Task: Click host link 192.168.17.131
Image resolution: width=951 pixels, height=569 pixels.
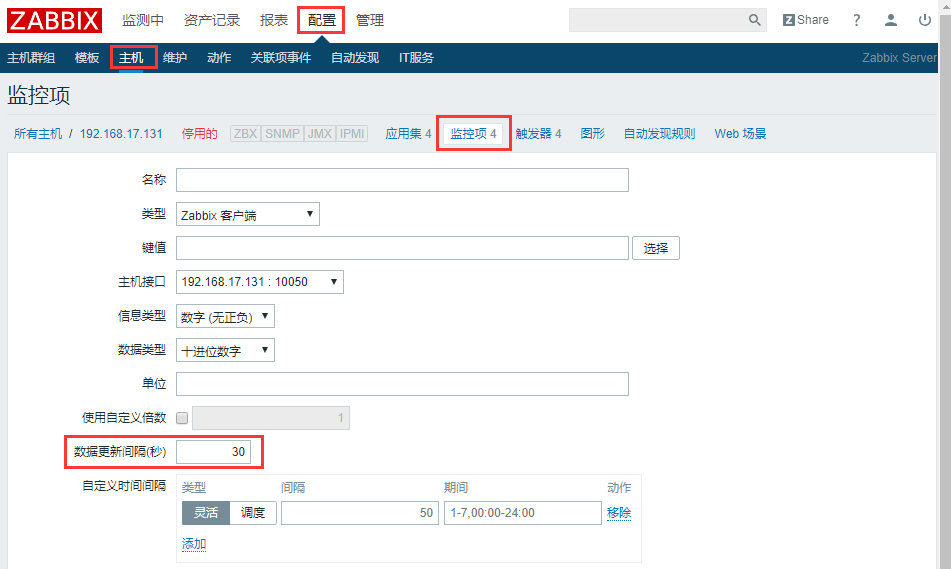Action: [x=121, y=133]
